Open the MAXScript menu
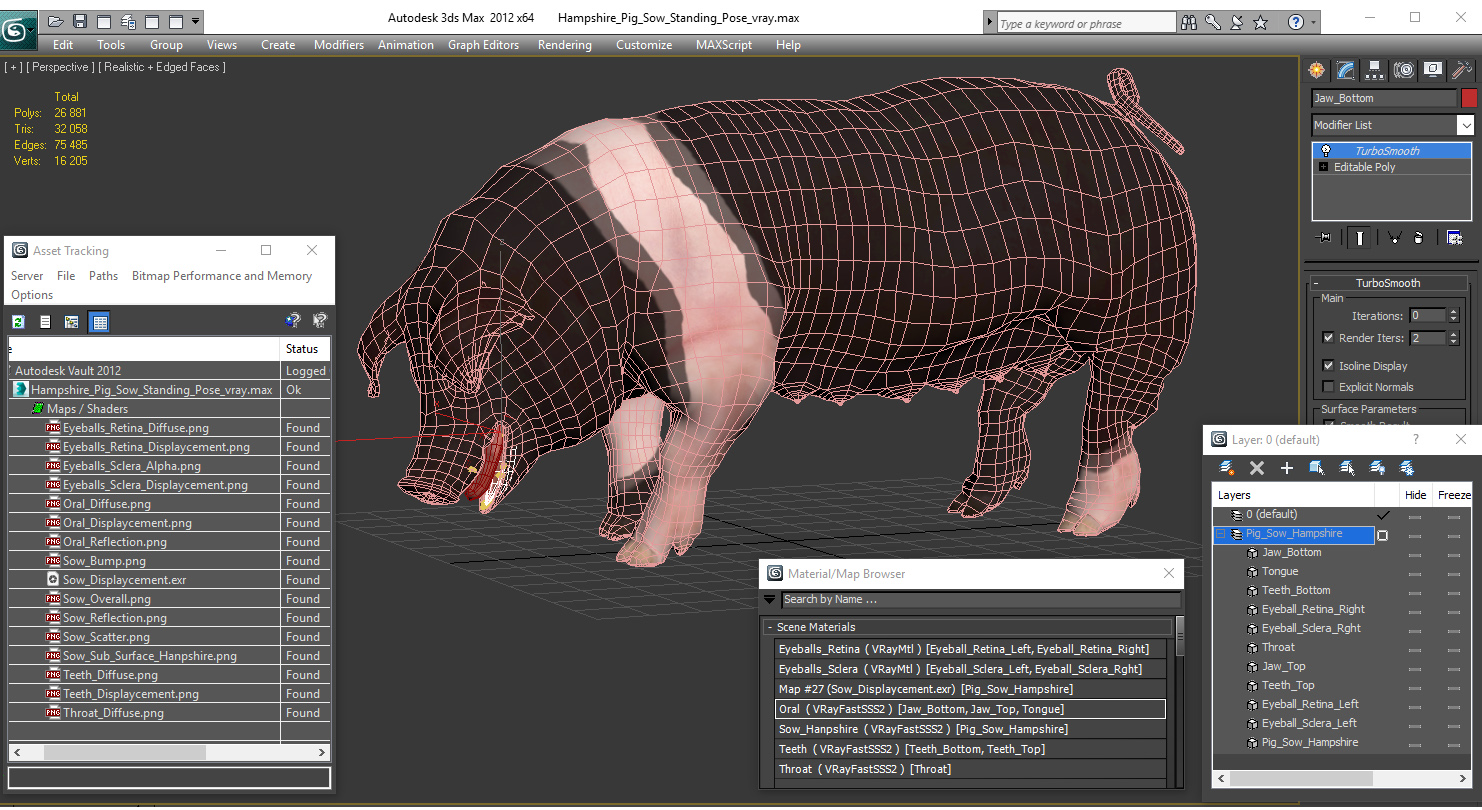 (724, 45)
